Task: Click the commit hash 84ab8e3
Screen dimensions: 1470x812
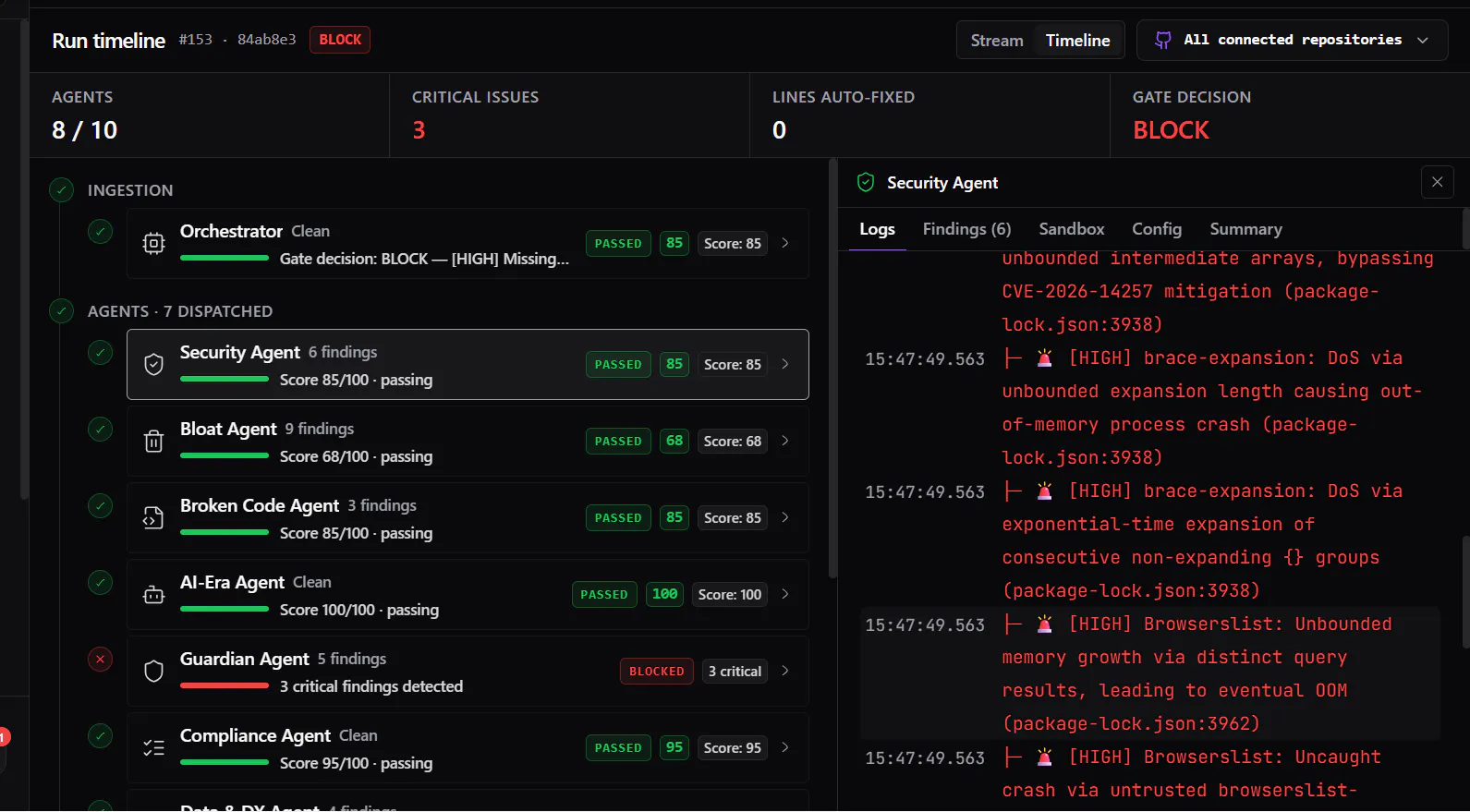Action: pos(267,40)
